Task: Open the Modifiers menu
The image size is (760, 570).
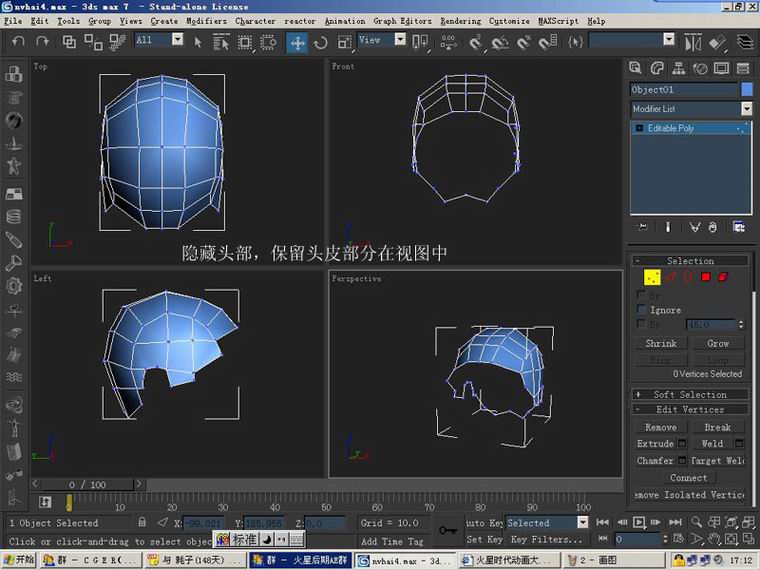Action: 206,21
